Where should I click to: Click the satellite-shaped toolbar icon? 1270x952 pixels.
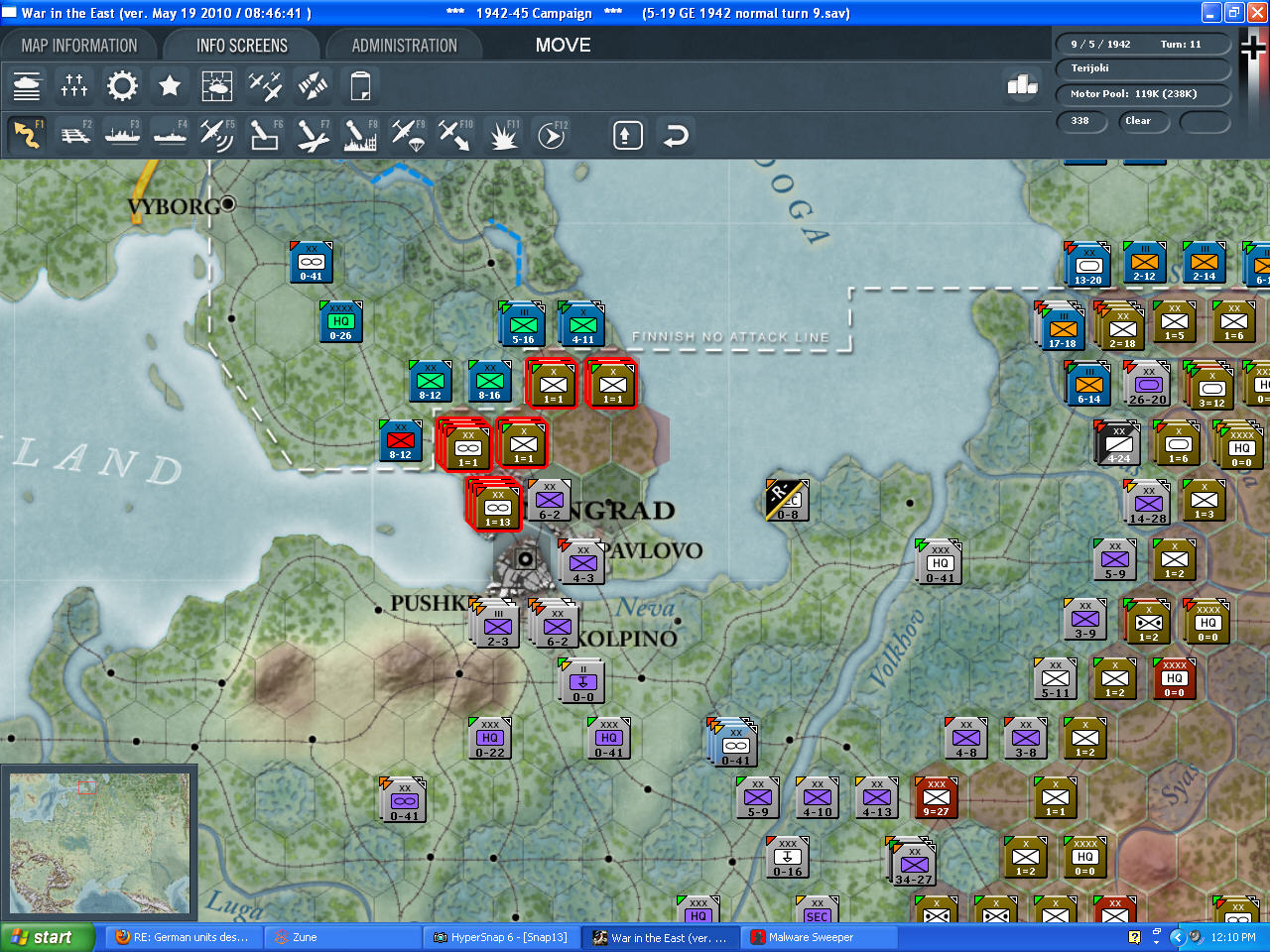313,86
